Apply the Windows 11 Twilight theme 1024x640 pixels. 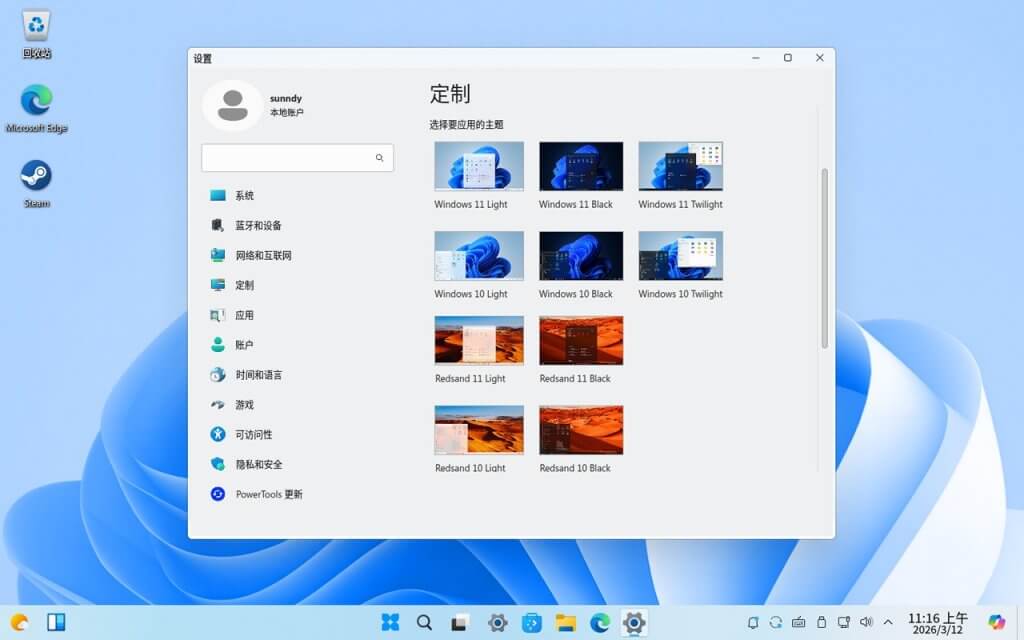(680, 166)
